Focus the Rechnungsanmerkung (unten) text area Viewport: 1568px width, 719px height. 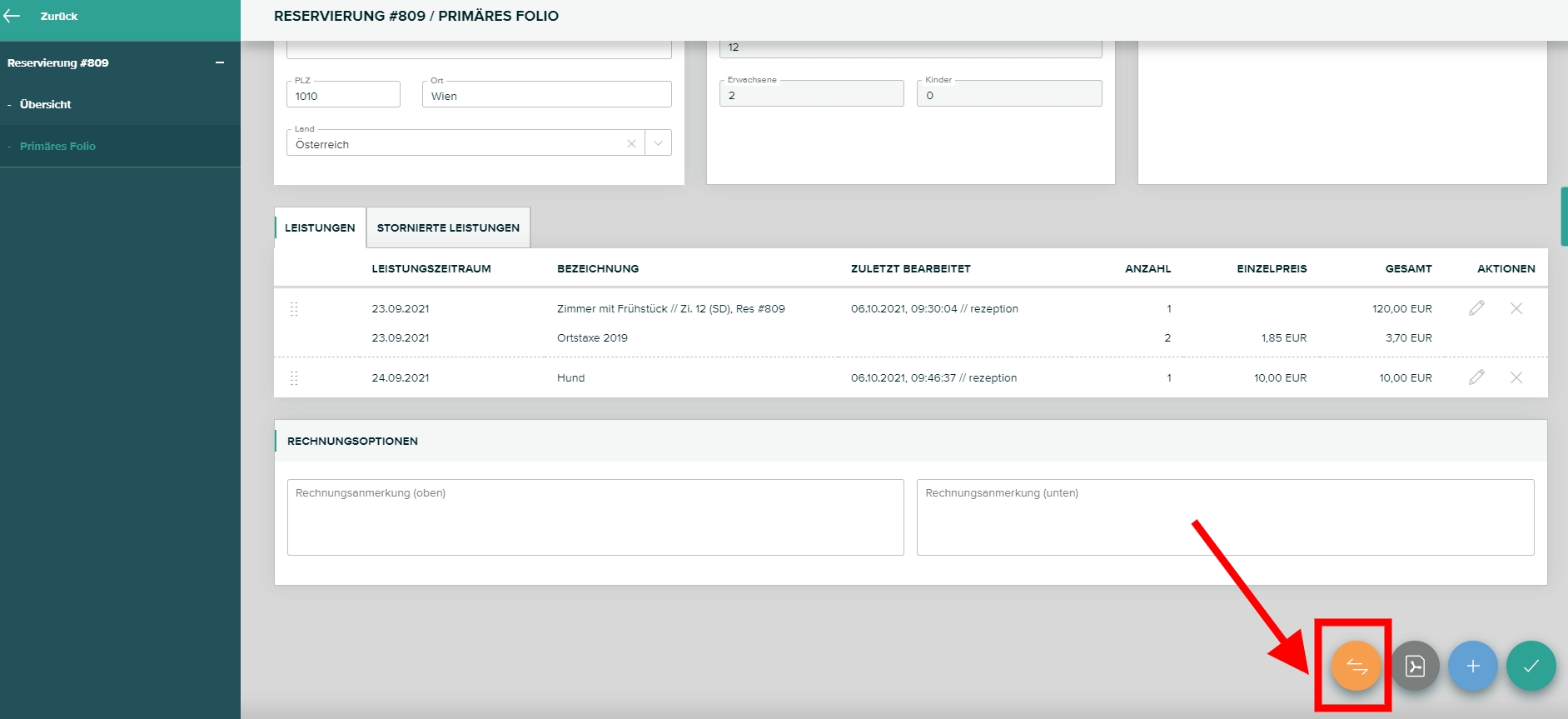[1224, 517]
